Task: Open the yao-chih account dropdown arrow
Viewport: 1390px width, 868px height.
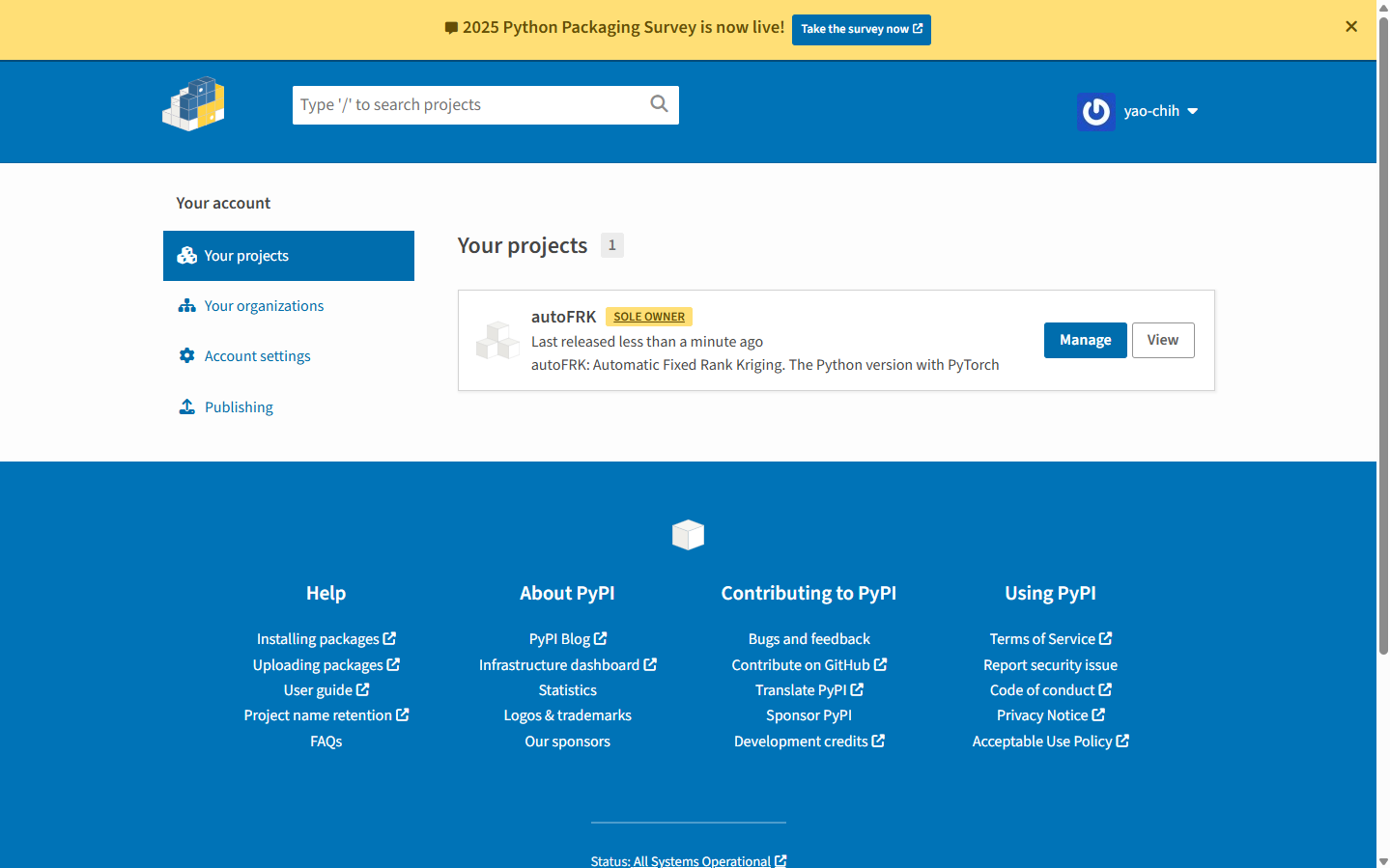Action: click(1193, 111)
